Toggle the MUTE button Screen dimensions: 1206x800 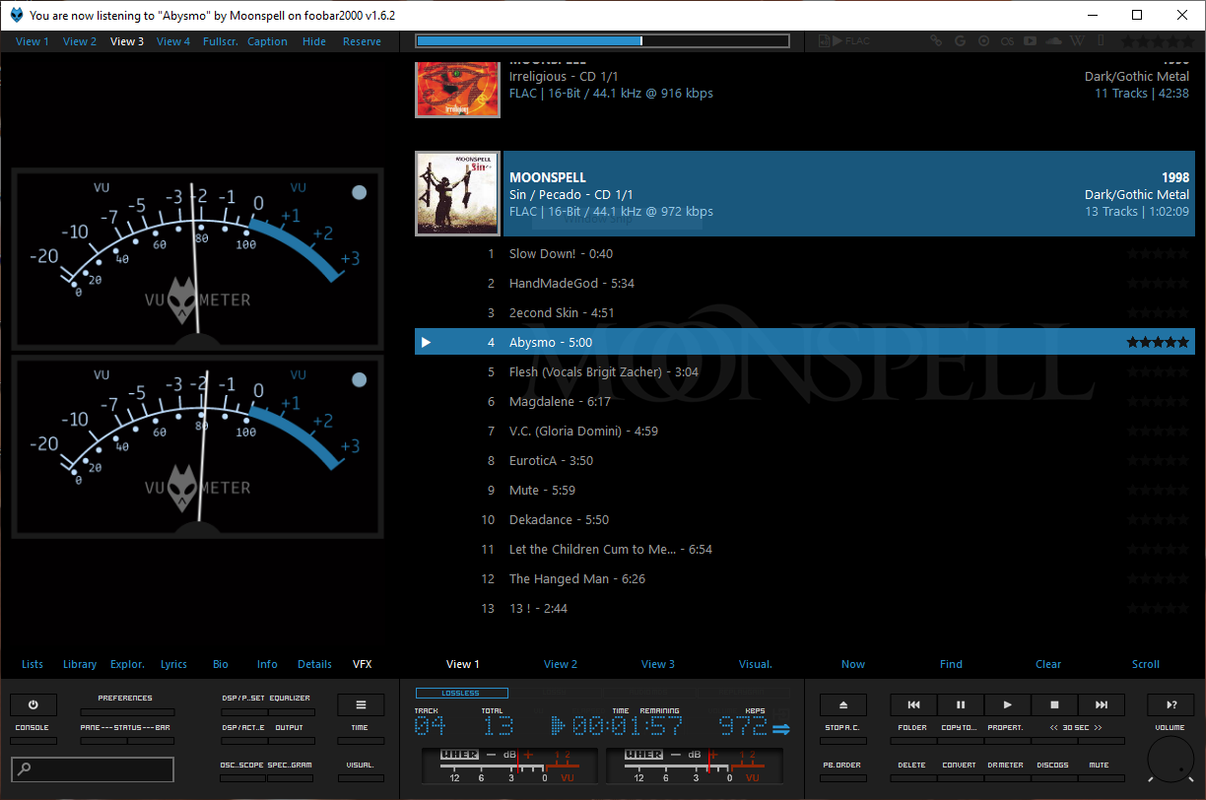click(x=1100, y=770)
